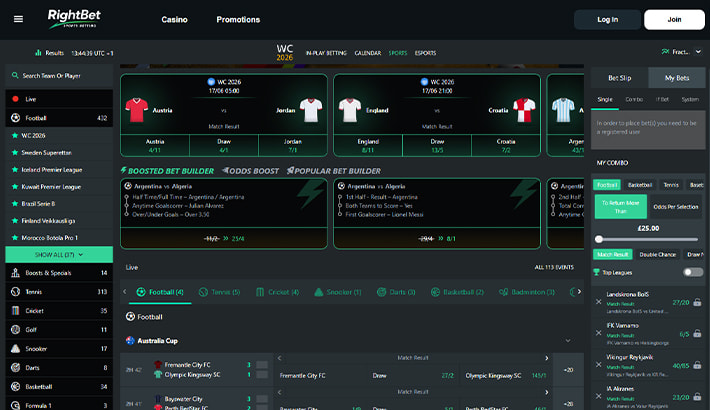The width and height of the screenshot is (710, 410).
Task: Open the POPULAR BET BUILDER tab
Action: (334, 171)
